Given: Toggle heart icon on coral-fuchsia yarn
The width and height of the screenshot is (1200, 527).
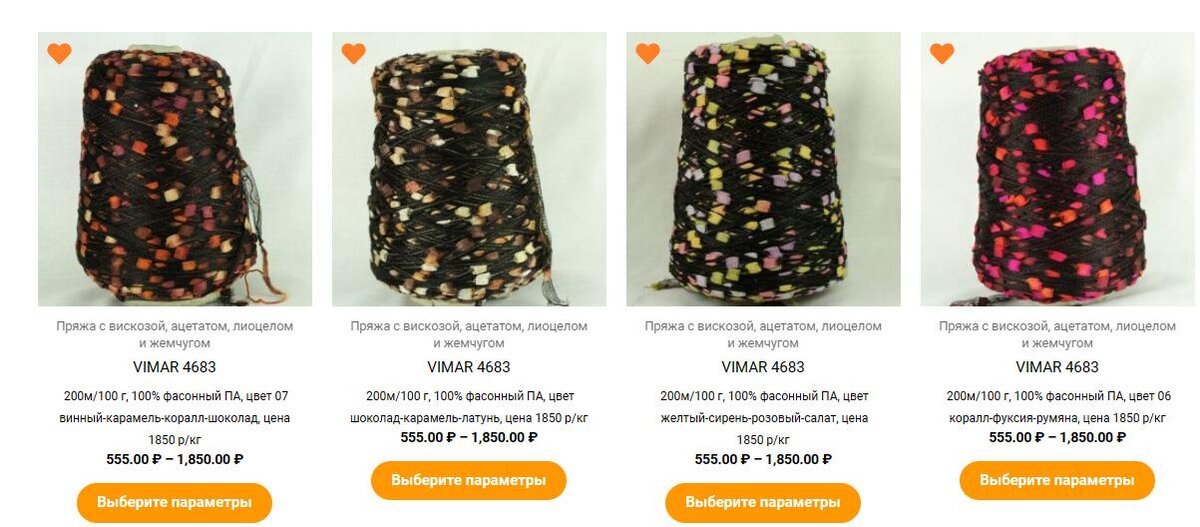Looking at the screenshot, I should 941,53.
